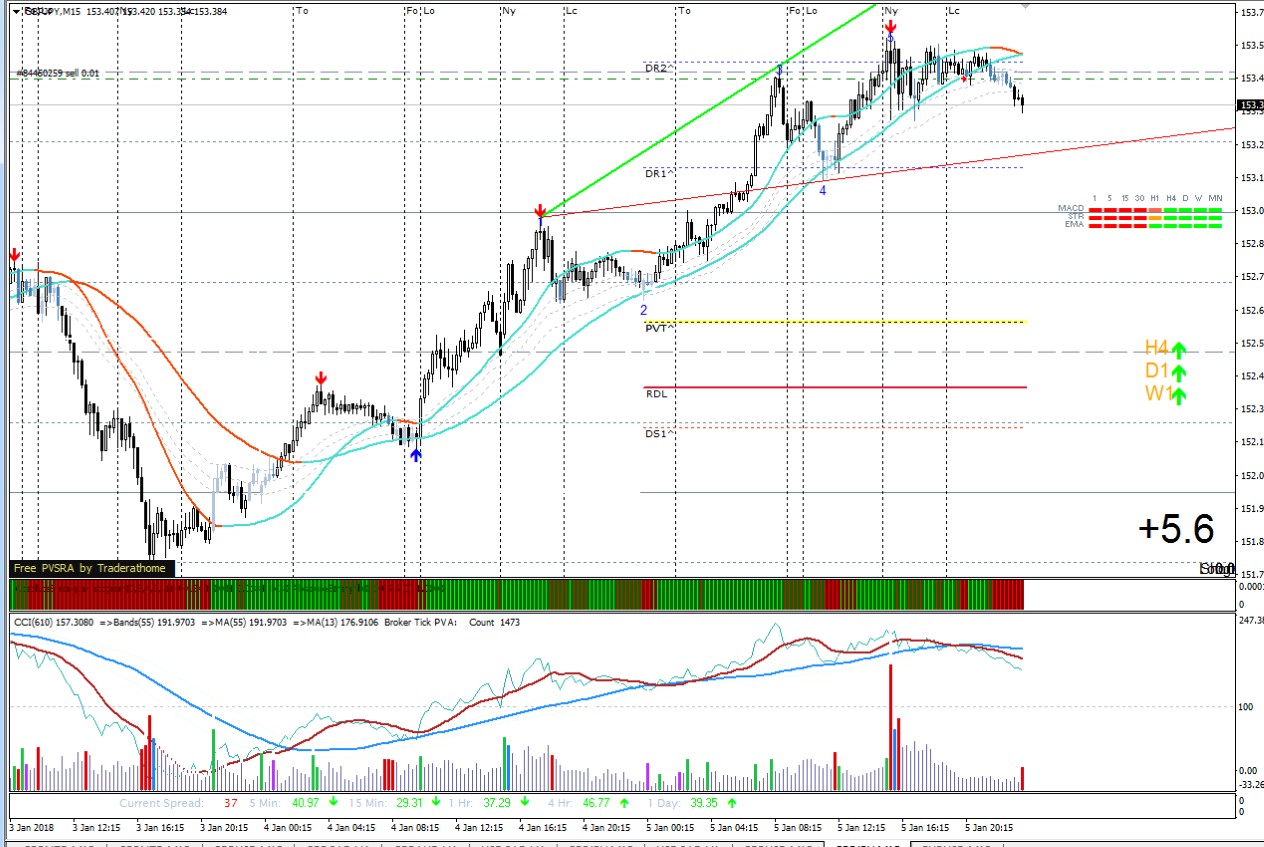Click the Free PVSRA by Traderathome label
Viewport: 1264px width, 847px height.
pyautogui.click(x=92, y=568)
